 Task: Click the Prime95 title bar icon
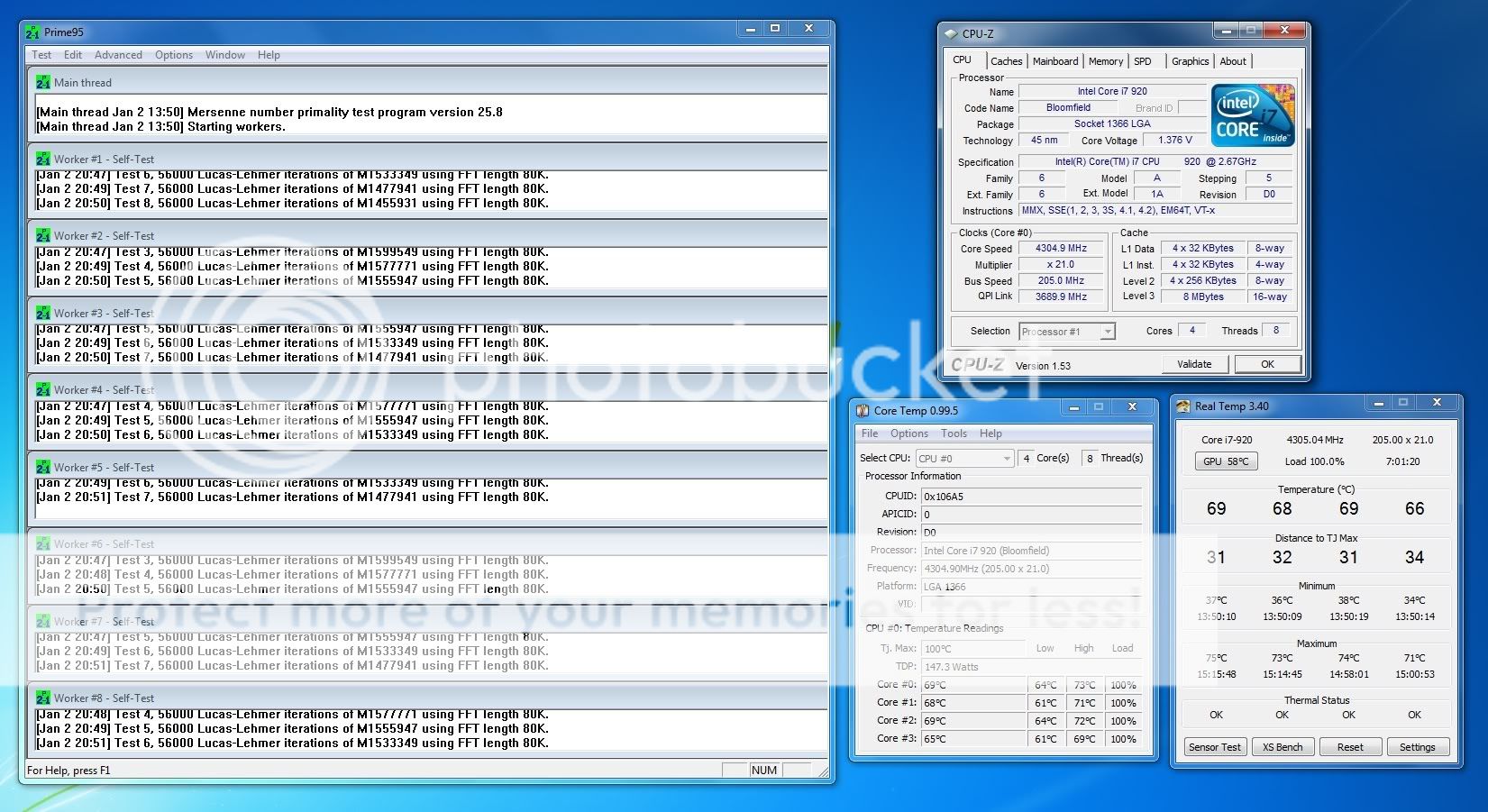coord(32,32)
